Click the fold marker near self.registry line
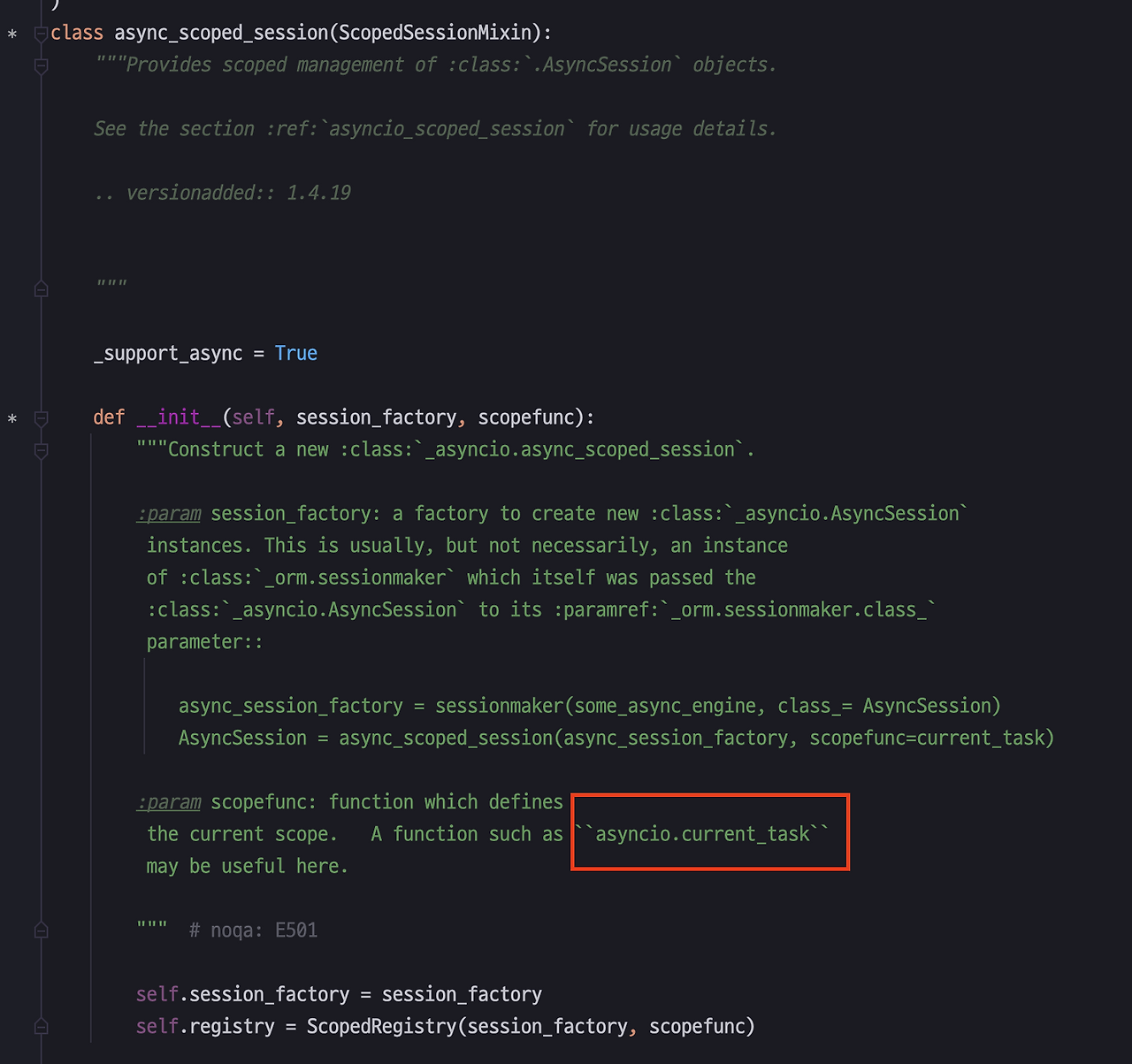Image resolution: width=1132 pixels, height=1064 pixels. point(40,1026)
